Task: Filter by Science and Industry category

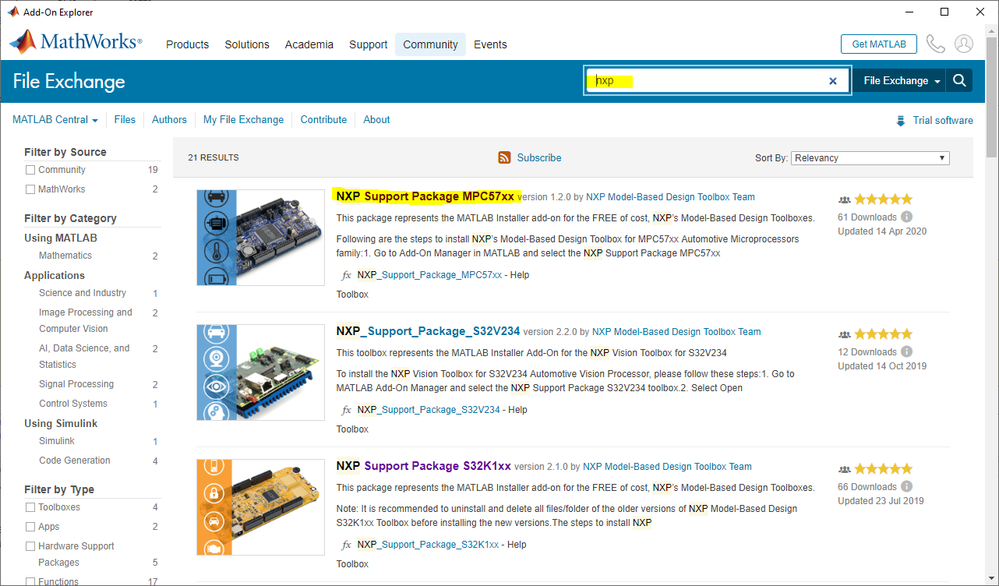Action: pos(82,293)
